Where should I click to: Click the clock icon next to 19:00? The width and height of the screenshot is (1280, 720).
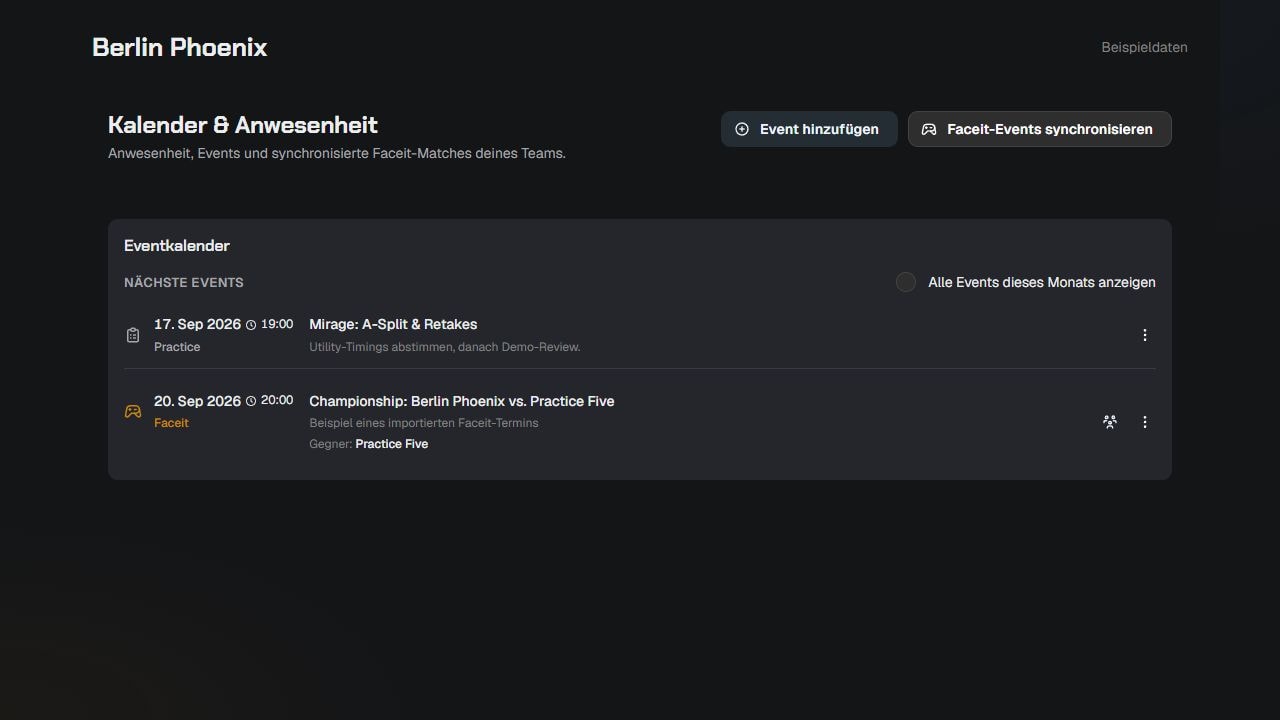coord(251,325)
